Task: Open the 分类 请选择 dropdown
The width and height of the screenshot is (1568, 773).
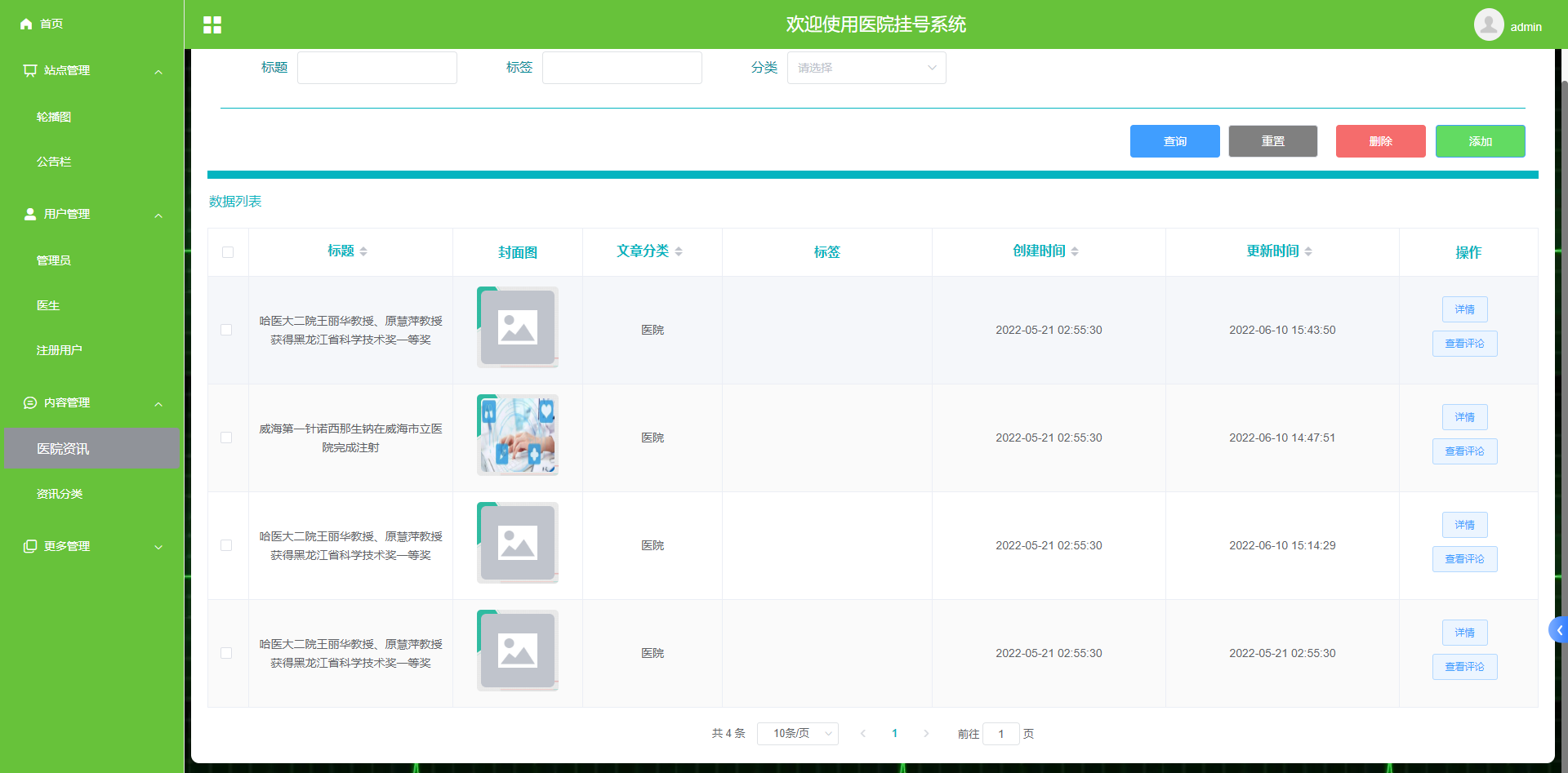Action: coord(866,67)
